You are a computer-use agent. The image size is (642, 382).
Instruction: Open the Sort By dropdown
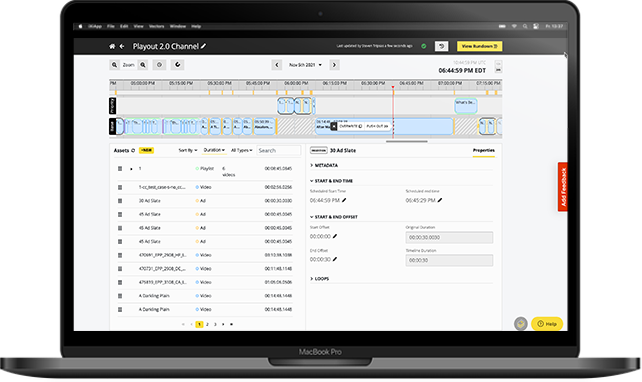pos(188,150)
